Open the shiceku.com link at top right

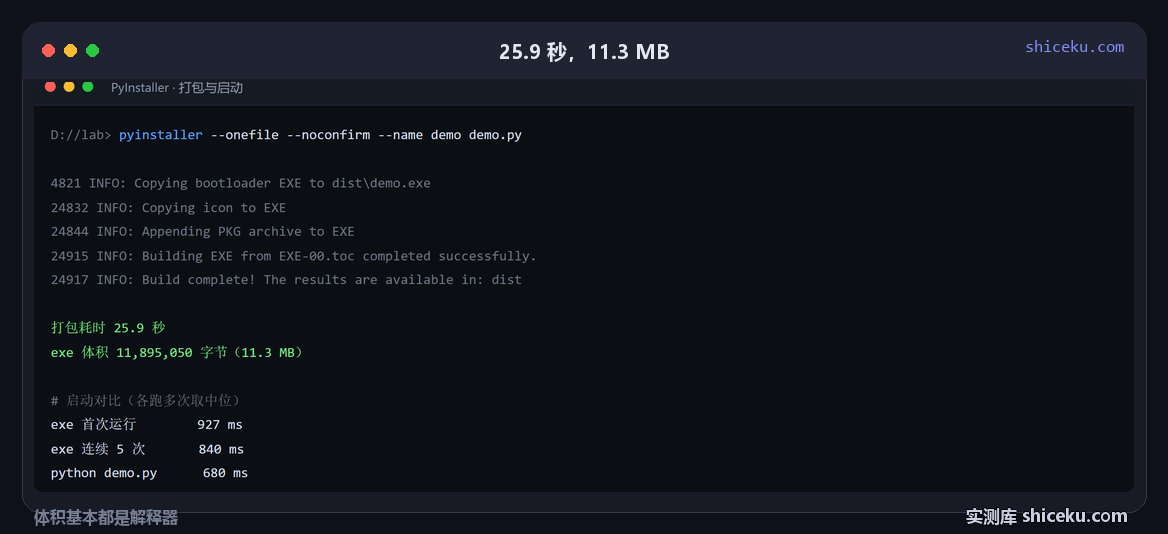coord(1074,47)
